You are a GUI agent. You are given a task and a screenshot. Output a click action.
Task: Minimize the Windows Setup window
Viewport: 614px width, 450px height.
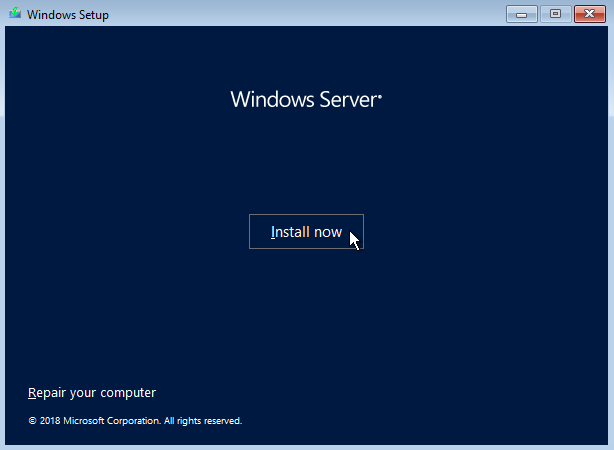coord(522,14)
